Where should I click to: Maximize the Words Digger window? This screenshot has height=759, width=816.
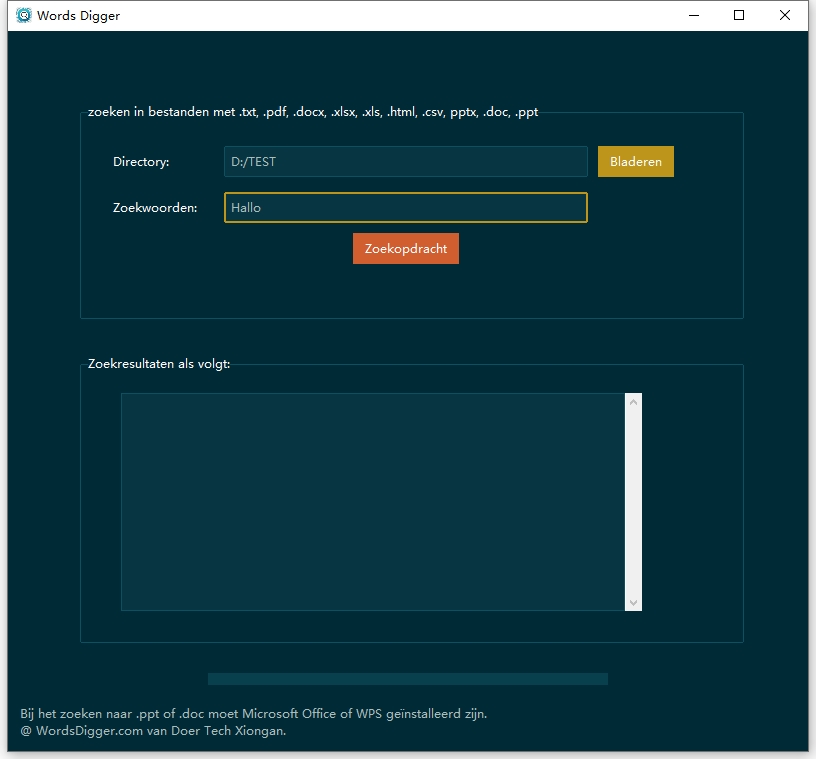pyautogui.click(x=738, y=15)
